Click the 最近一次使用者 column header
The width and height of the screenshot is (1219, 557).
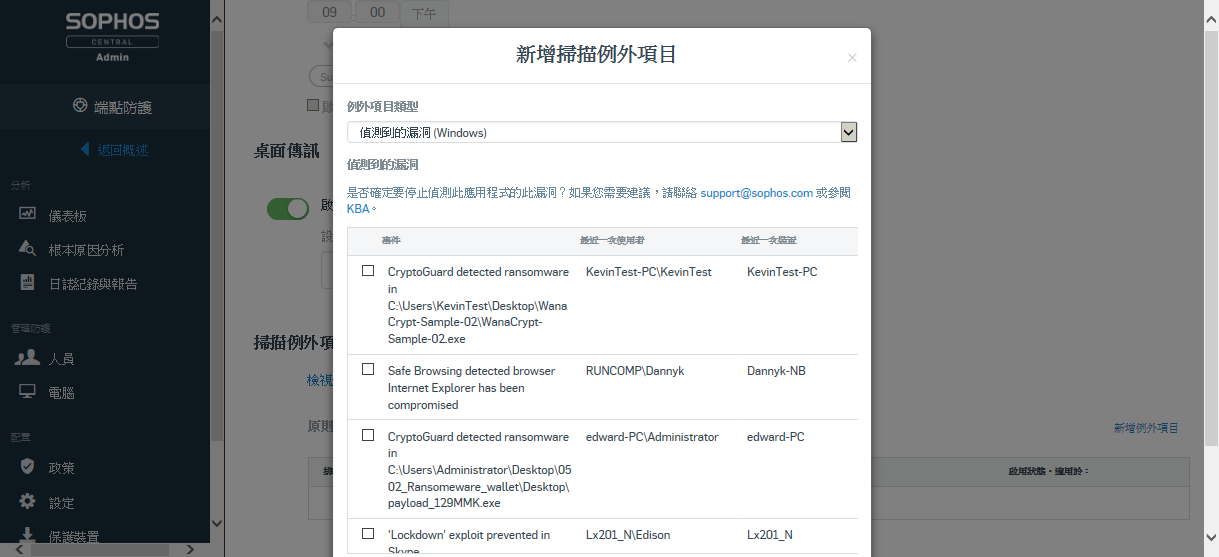(612, 241)
